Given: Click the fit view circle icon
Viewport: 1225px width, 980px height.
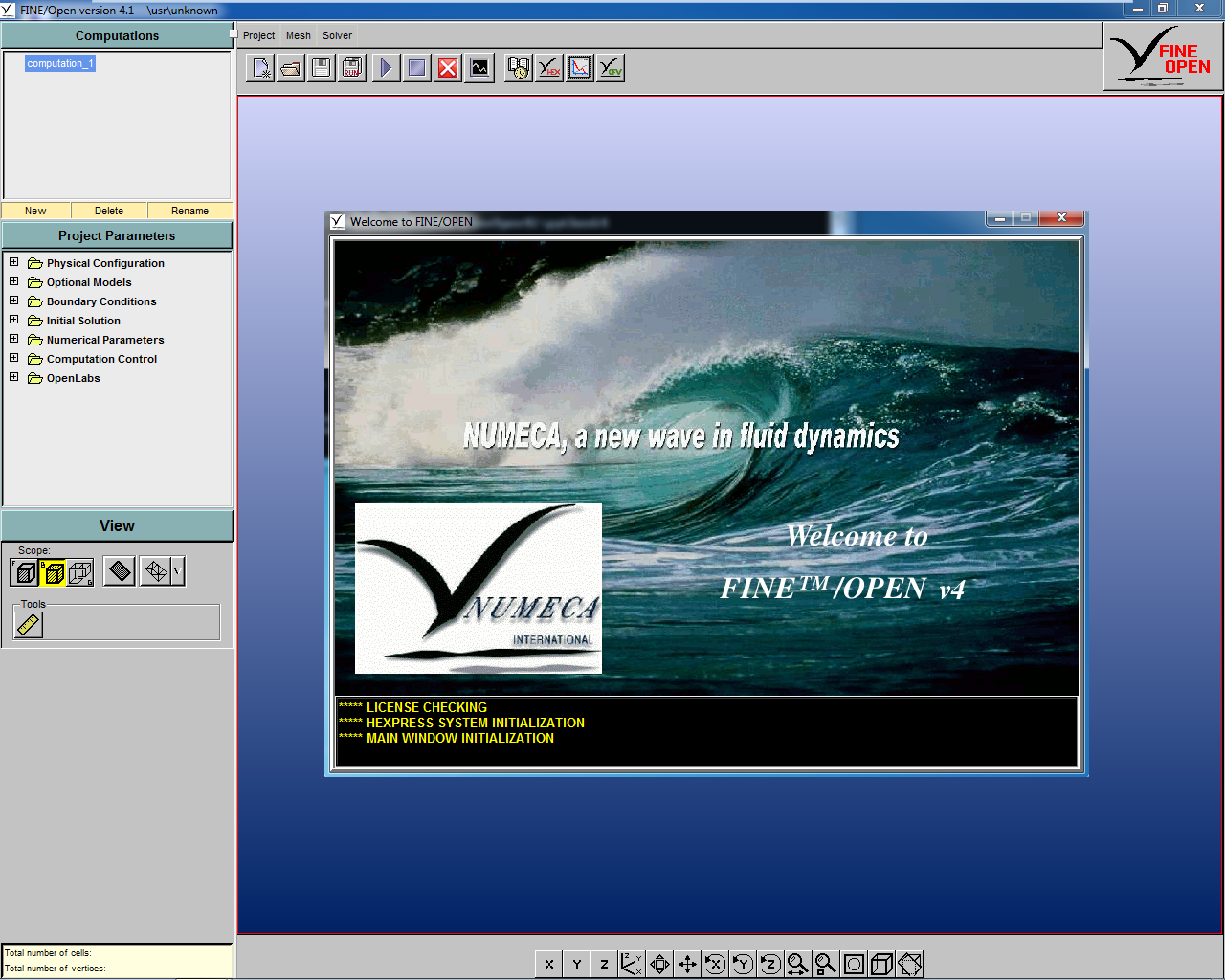Looking at the screenshot, I should pyautogui.click(x=854, y=964).
